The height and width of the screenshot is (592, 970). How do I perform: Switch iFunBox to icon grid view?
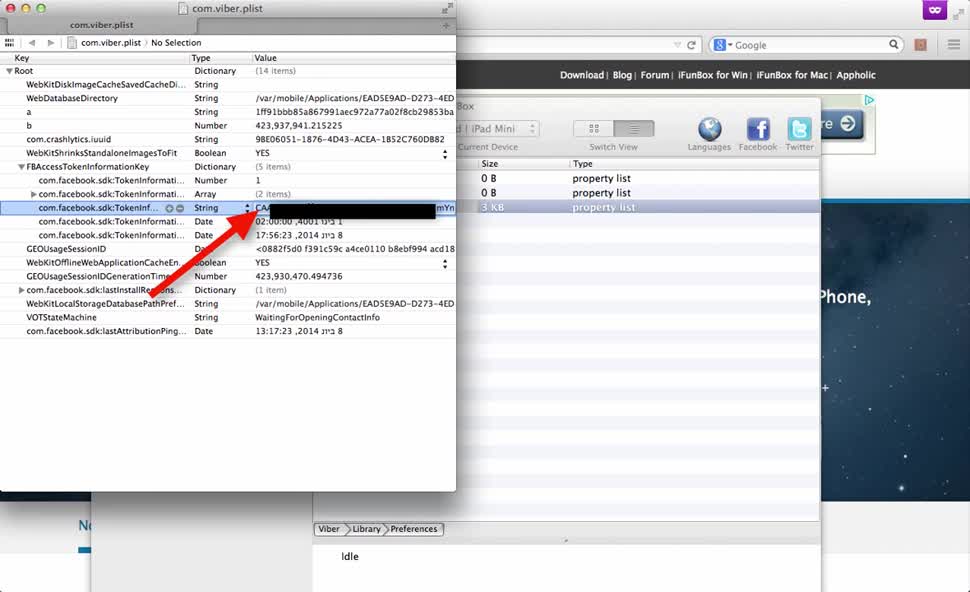click(594, 129)
